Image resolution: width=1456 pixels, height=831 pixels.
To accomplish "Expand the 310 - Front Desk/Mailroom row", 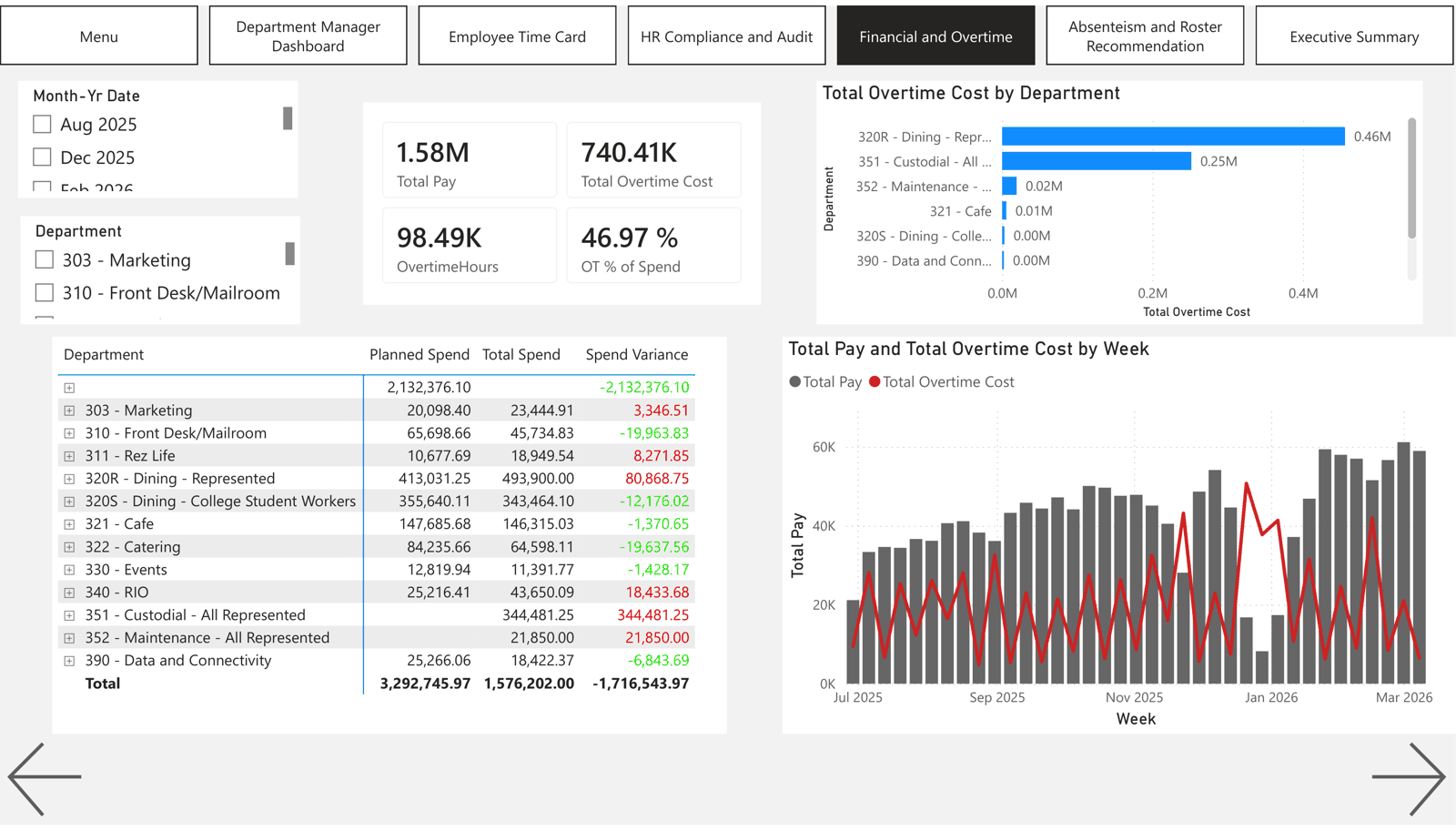I will 69,433.
